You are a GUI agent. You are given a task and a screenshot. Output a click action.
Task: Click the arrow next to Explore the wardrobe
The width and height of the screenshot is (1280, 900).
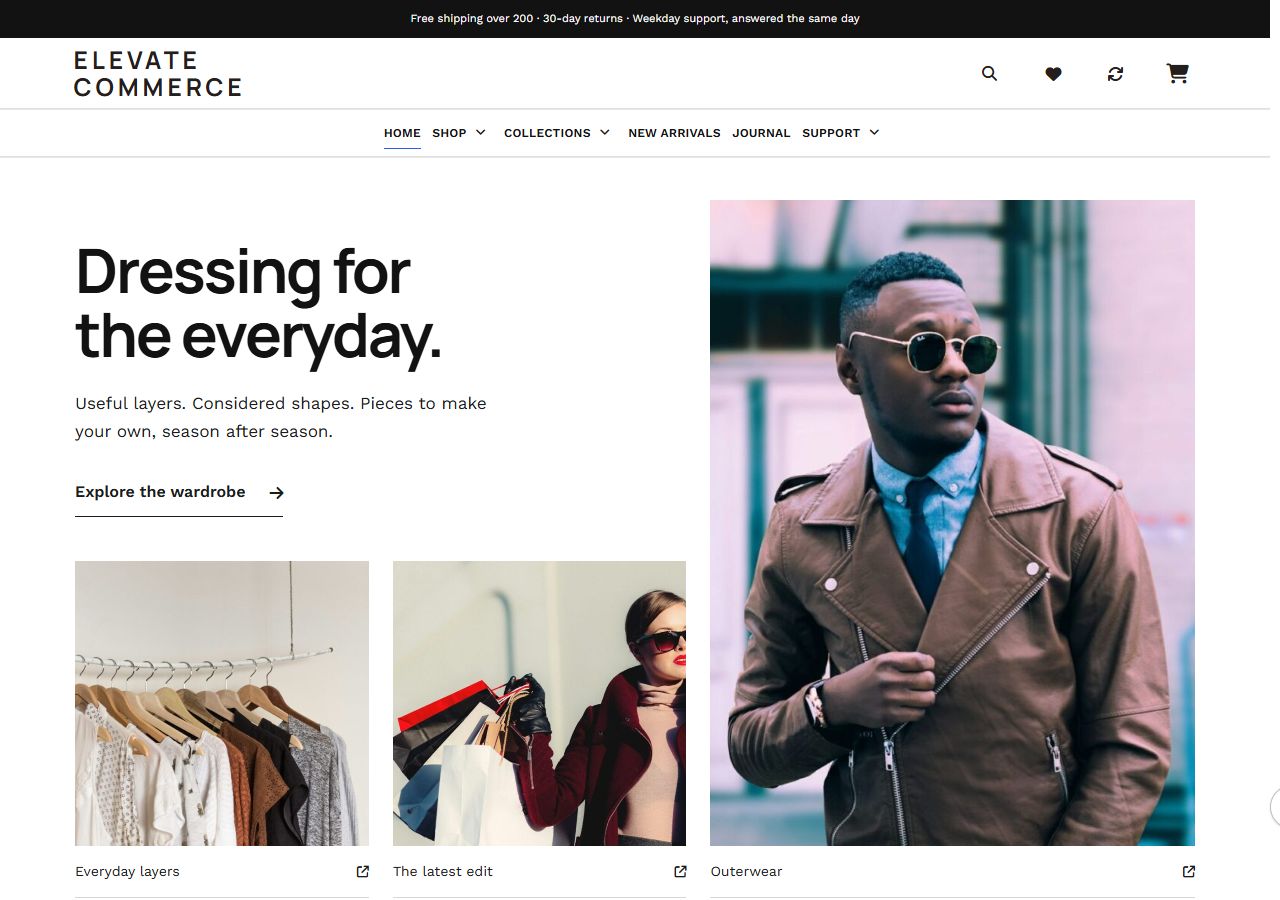point(276,492)
